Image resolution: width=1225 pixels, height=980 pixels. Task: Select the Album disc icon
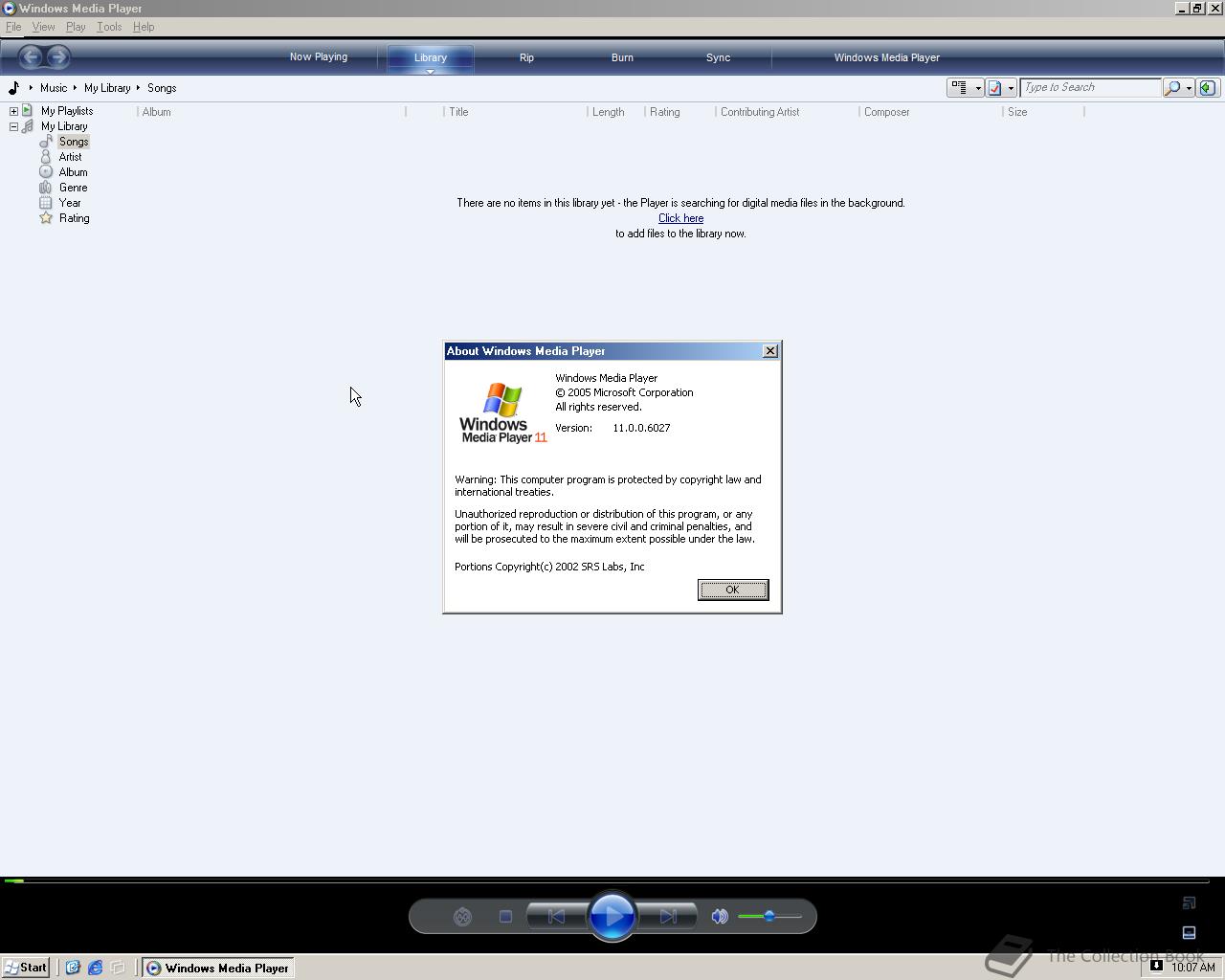tap(46, 172)
